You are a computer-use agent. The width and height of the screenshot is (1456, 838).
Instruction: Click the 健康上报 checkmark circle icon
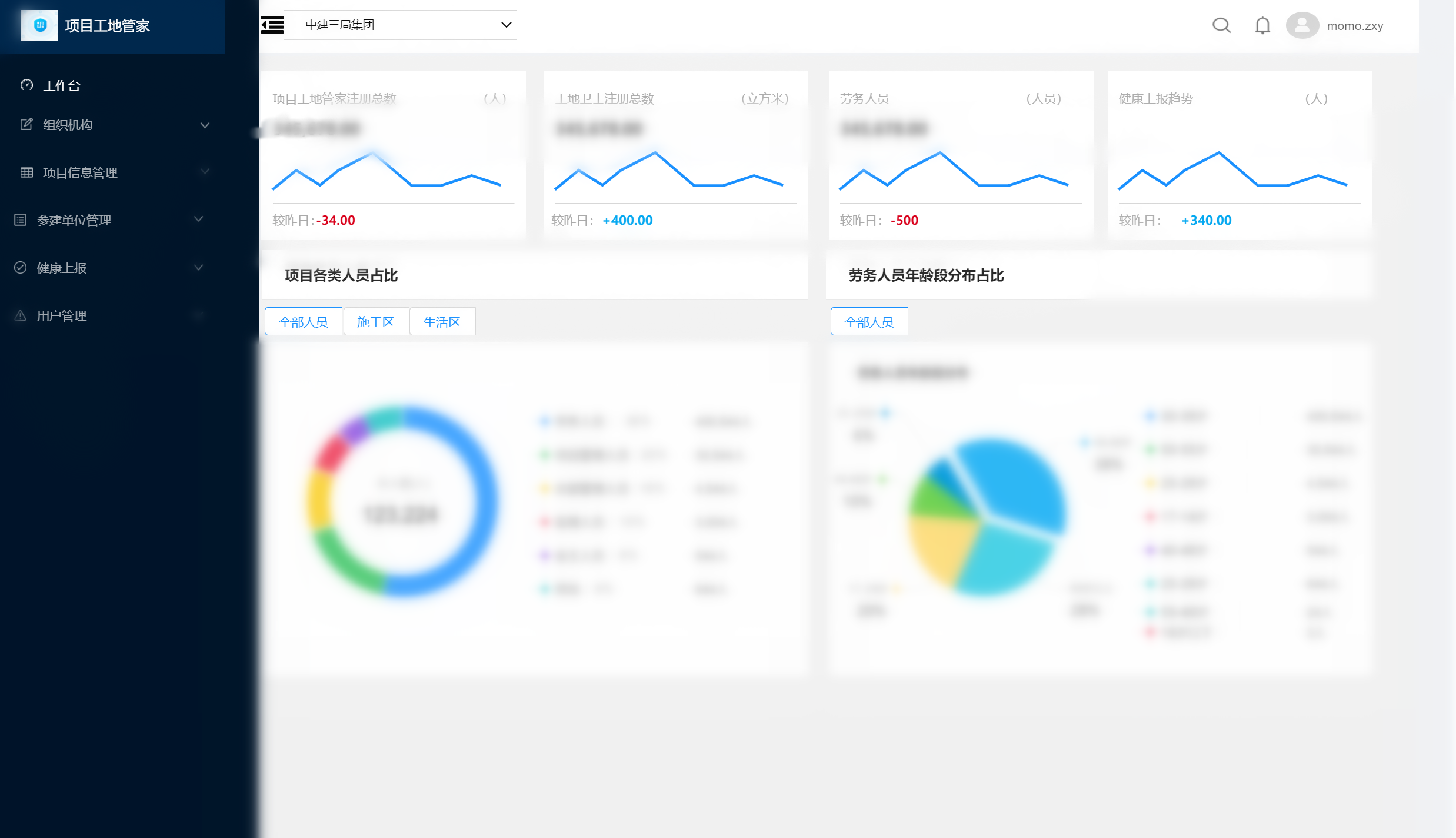click(x=21, y=268)
